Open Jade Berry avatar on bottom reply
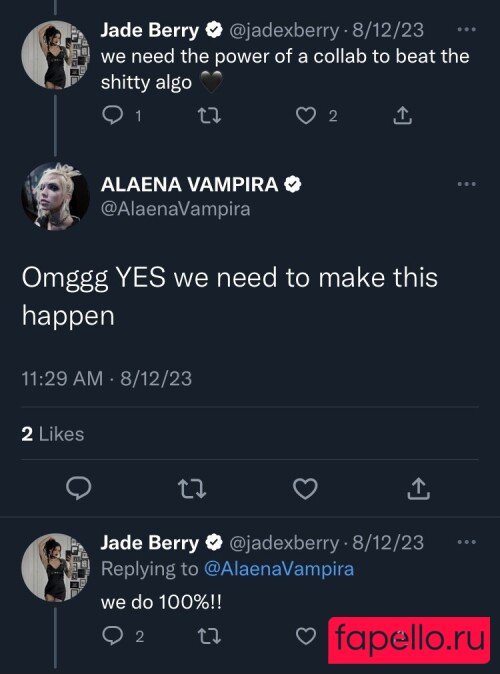 [55, 567]
